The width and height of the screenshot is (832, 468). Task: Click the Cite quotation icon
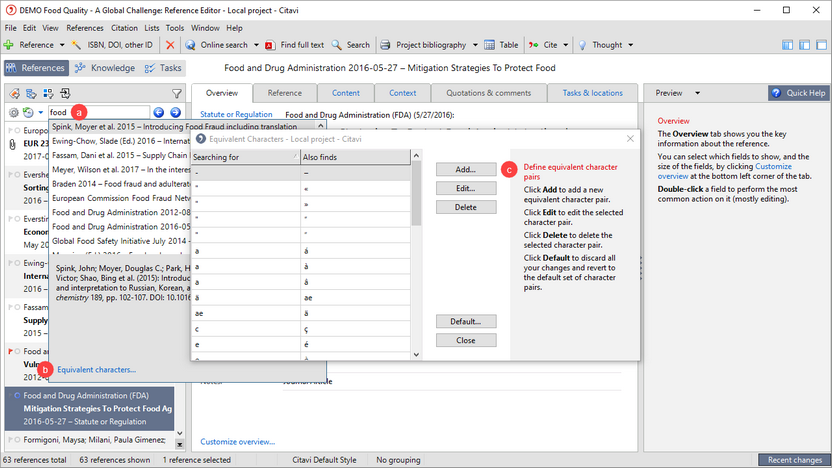pyautogui.click(x=533, y=45)
